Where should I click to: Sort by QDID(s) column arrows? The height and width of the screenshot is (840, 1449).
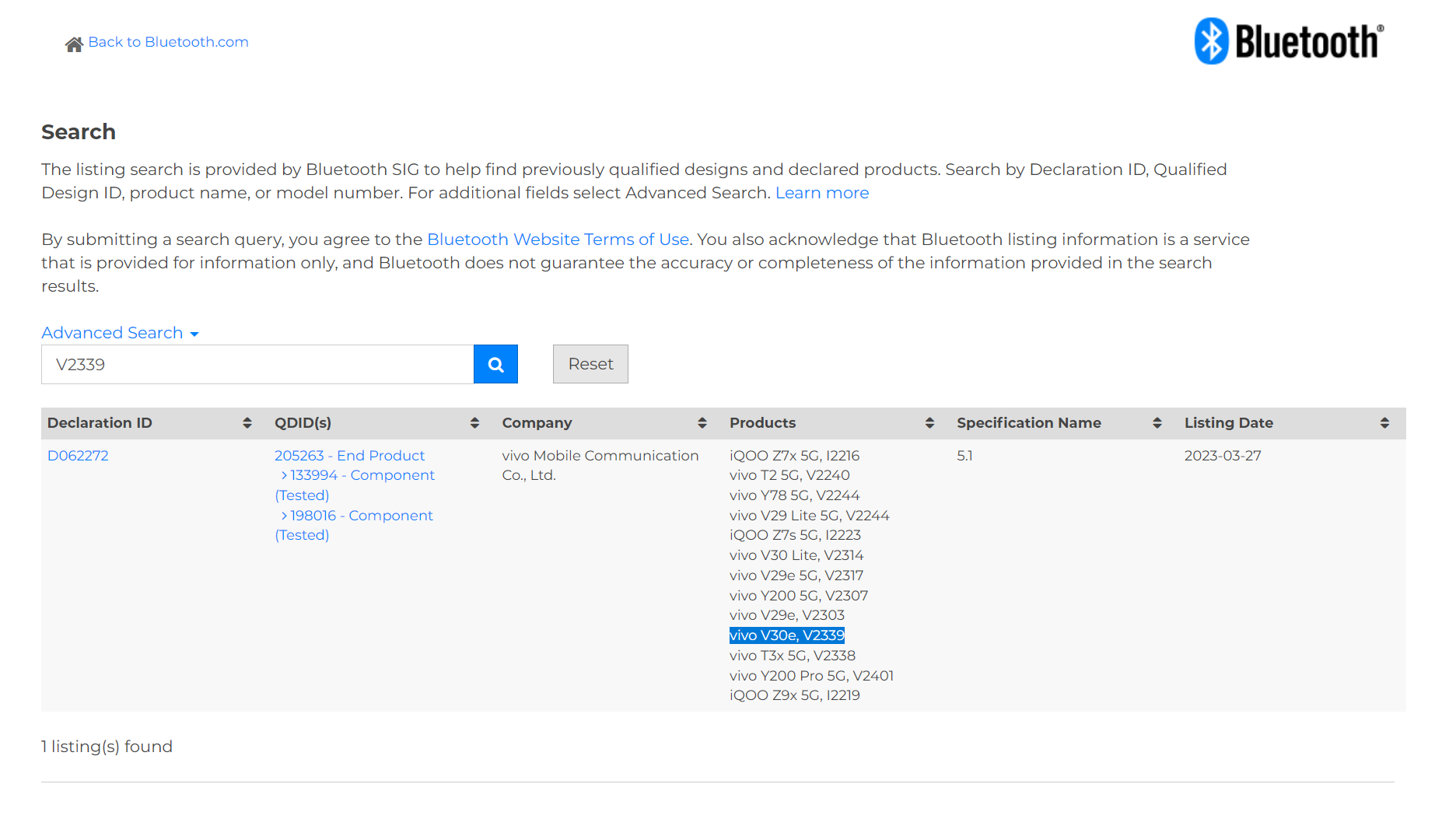coord(474,423)
